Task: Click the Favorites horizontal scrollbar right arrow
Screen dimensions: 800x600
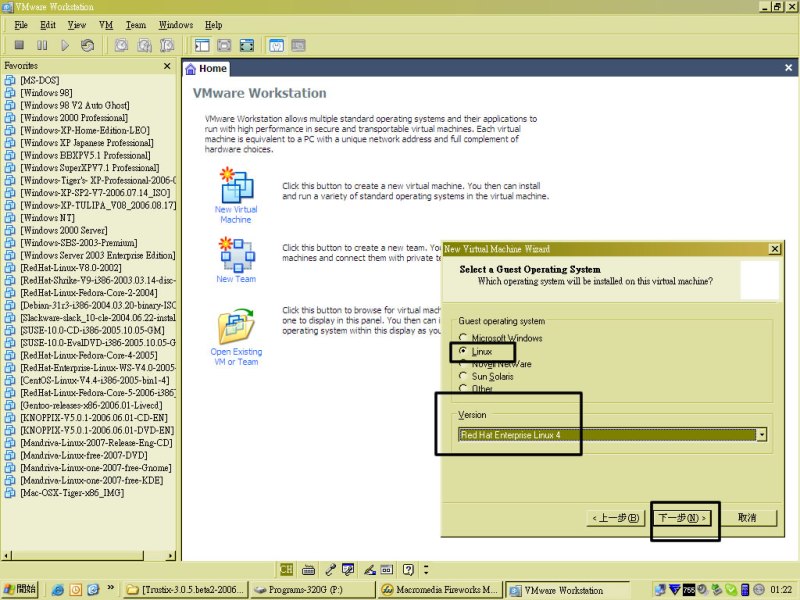Action: (171, 556)
